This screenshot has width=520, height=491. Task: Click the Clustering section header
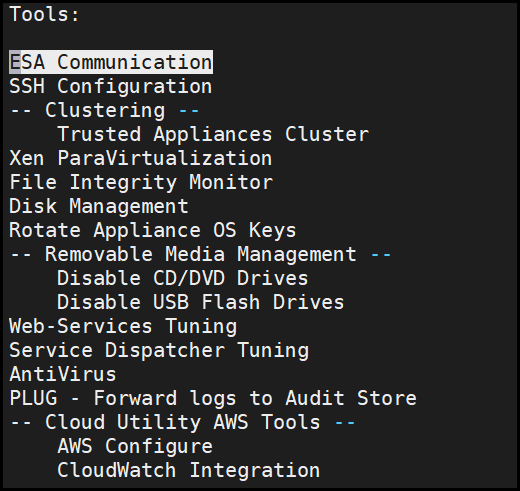[x=105, y=110]
